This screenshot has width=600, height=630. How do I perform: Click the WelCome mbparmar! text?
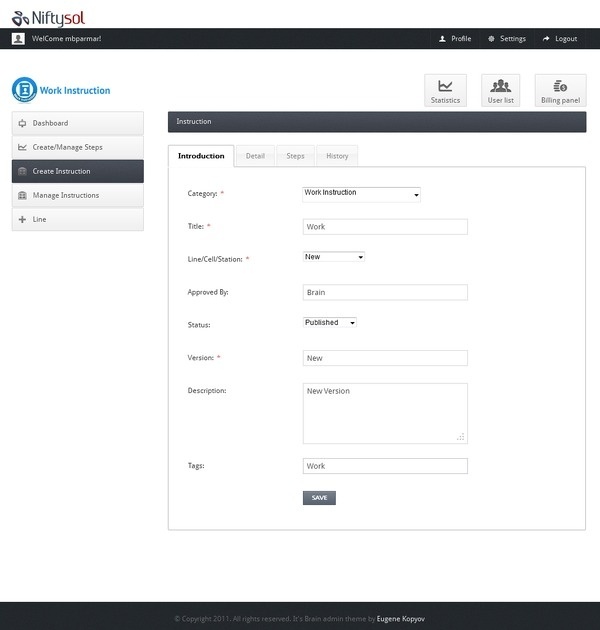tap(66, 39)
